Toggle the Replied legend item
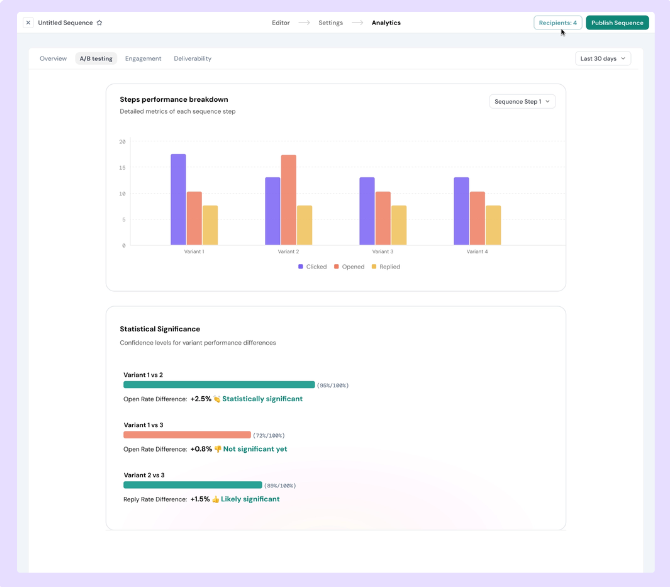 click(386, 267)
